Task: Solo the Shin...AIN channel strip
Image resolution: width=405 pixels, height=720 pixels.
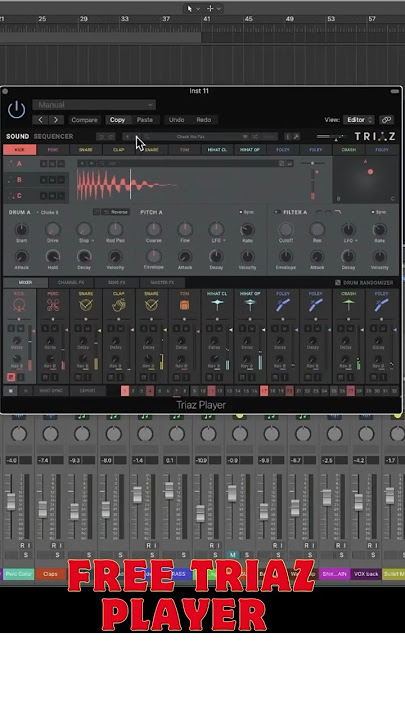Action: [342, 555]
